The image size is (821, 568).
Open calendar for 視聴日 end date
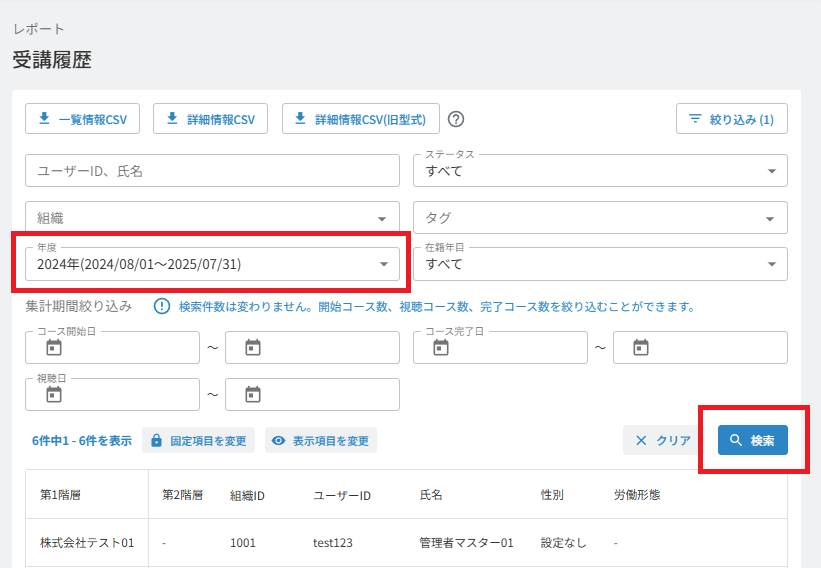(253, 394)
